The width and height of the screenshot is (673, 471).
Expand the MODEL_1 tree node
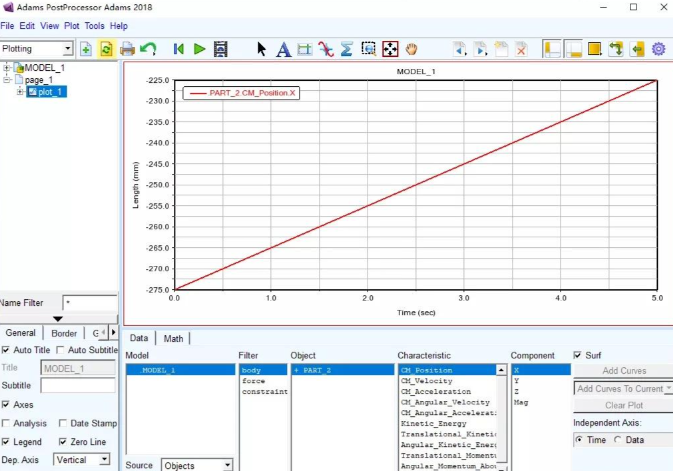[x=8, y=68]
